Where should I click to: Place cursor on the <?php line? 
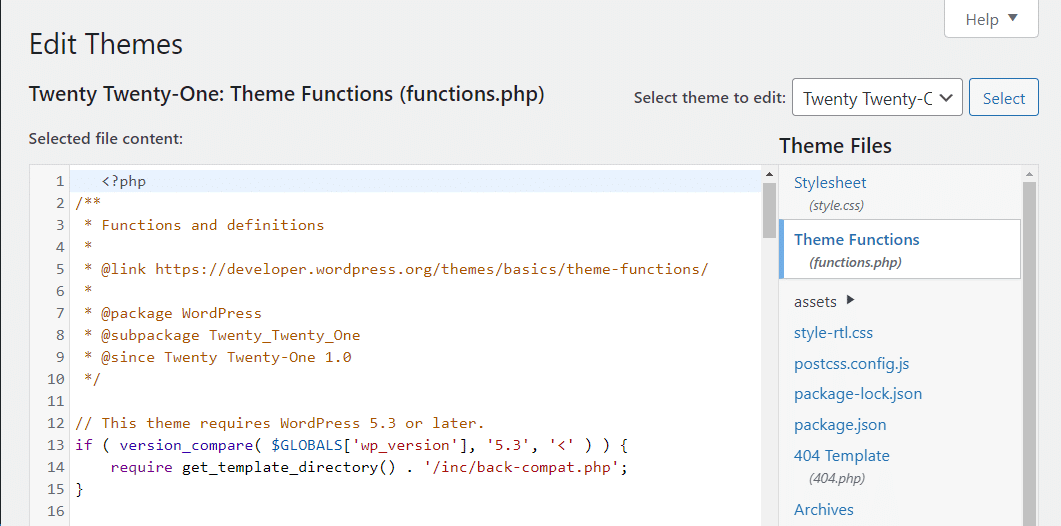[124, 182]
